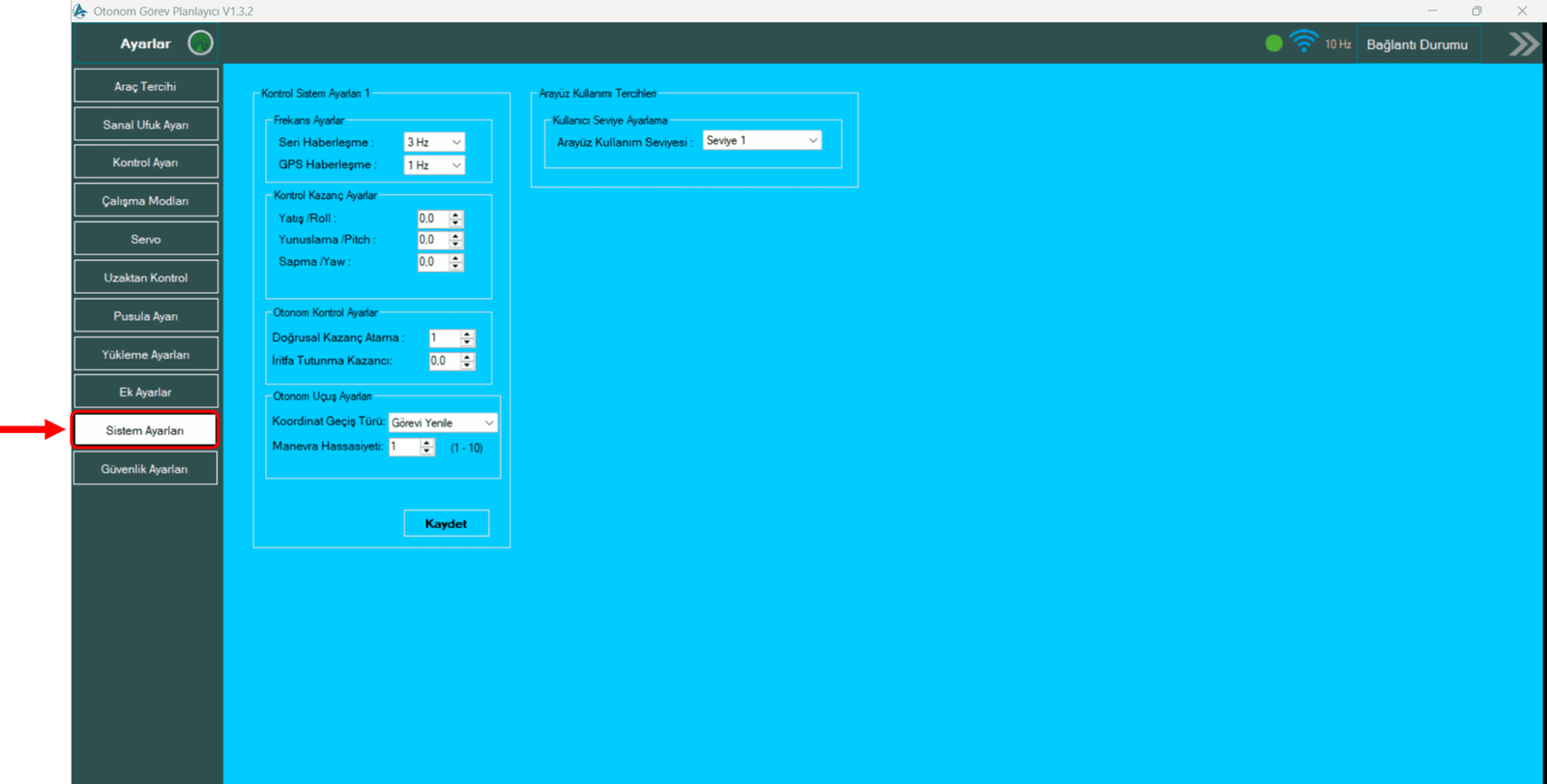Click the Wi-Fi signal icon
Viewport: 1547px width, 784px height.
coord(1303,42)
